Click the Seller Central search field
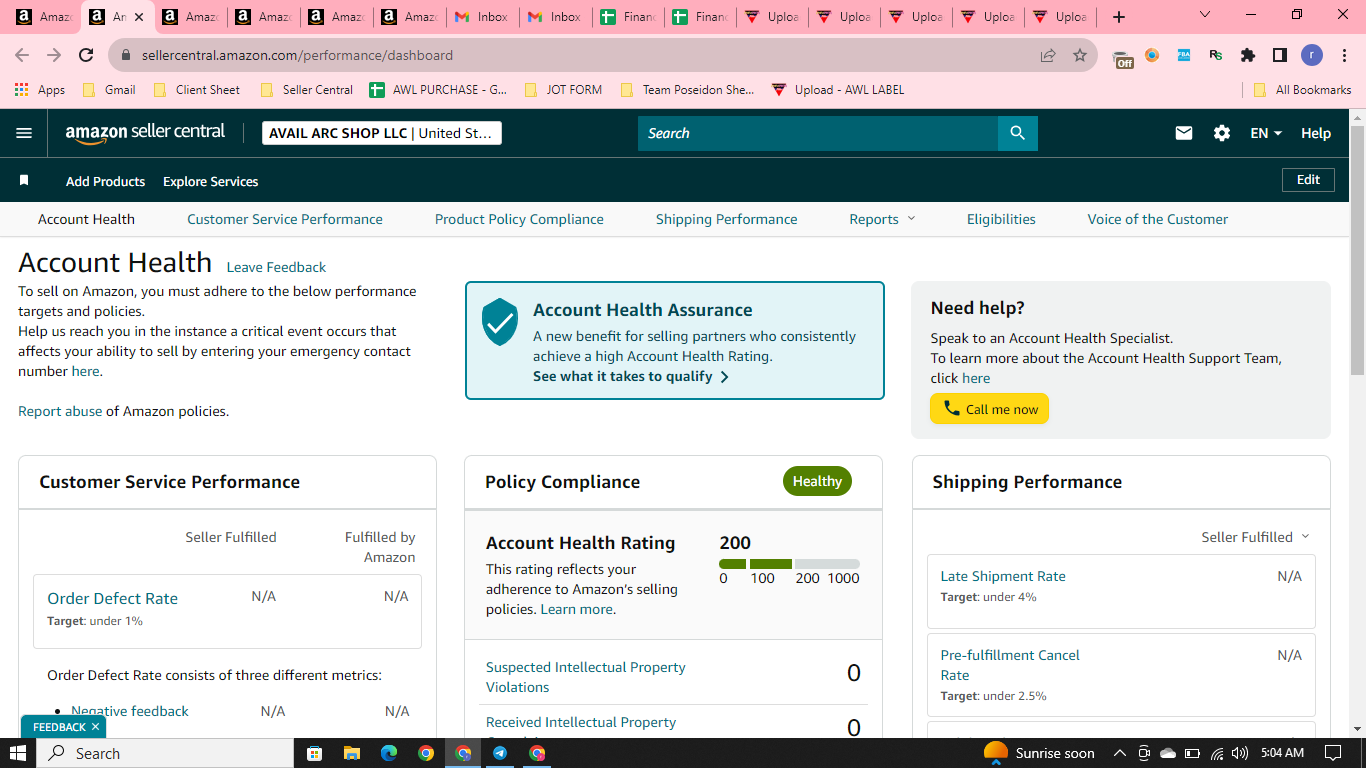 [818, 133]
